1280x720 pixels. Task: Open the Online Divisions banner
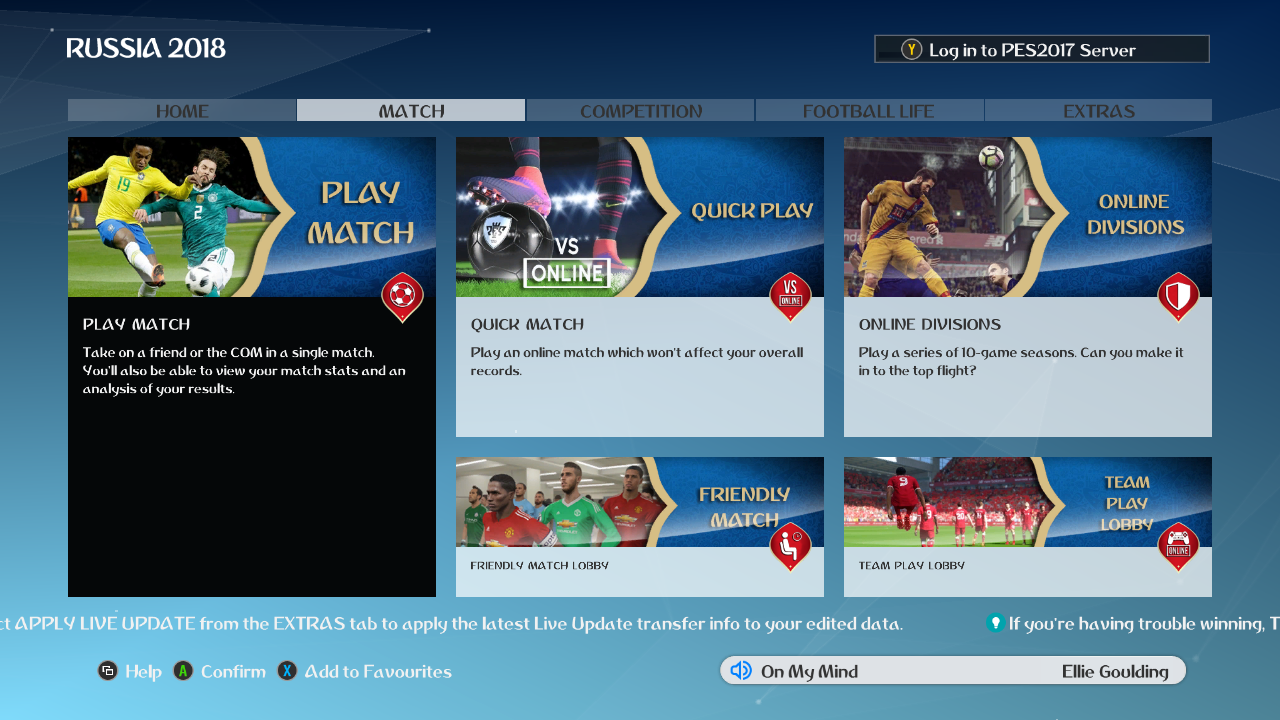tap(1028, 217)
